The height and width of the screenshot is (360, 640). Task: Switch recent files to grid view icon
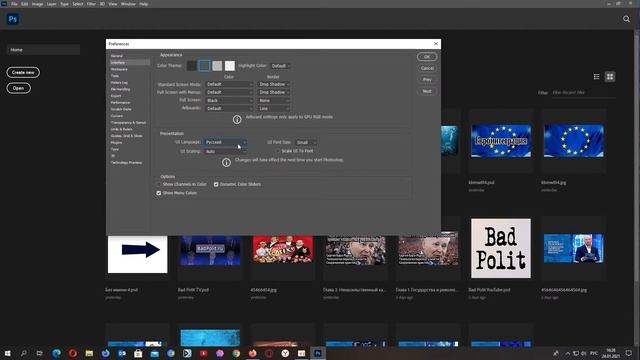(610, 77)
